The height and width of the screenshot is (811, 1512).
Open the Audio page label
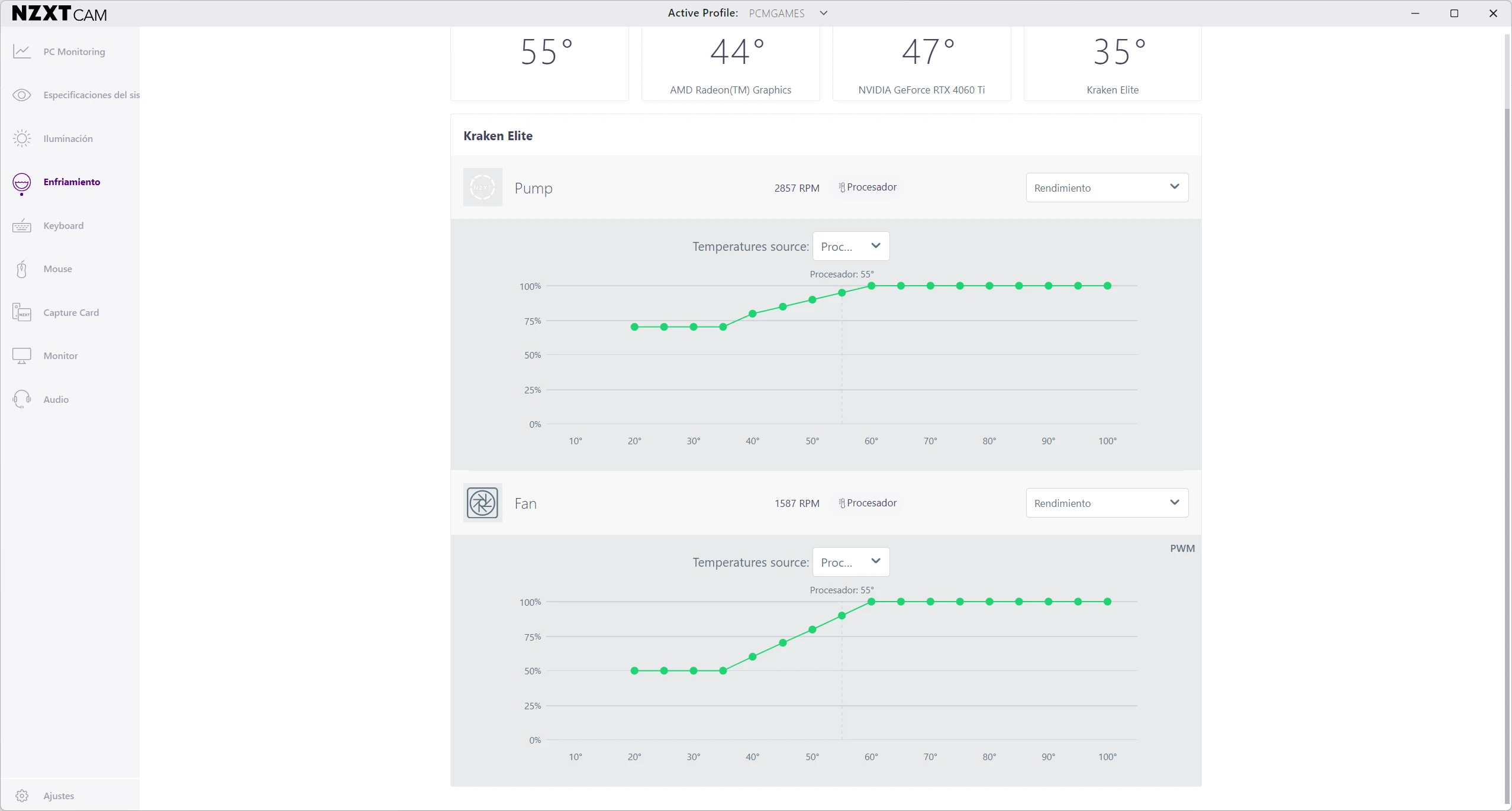[56, 399]
